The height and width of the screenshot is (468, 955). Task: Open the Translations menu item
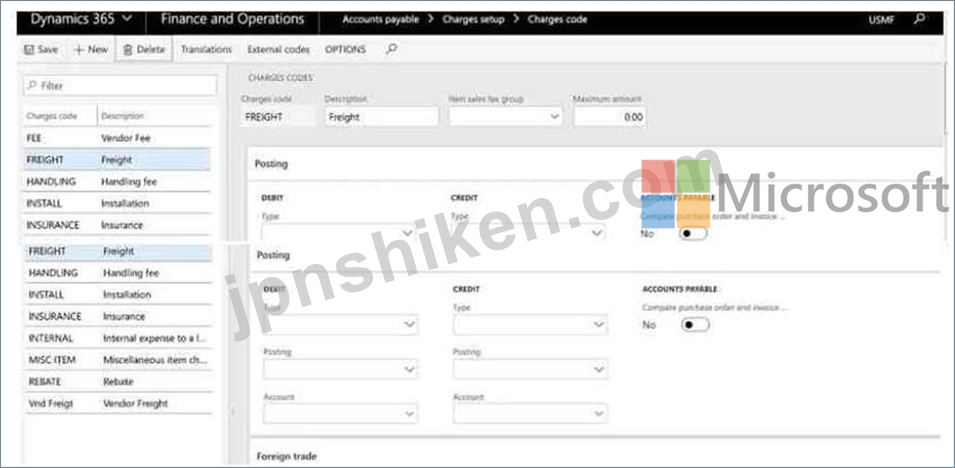(x=206, y=49)
